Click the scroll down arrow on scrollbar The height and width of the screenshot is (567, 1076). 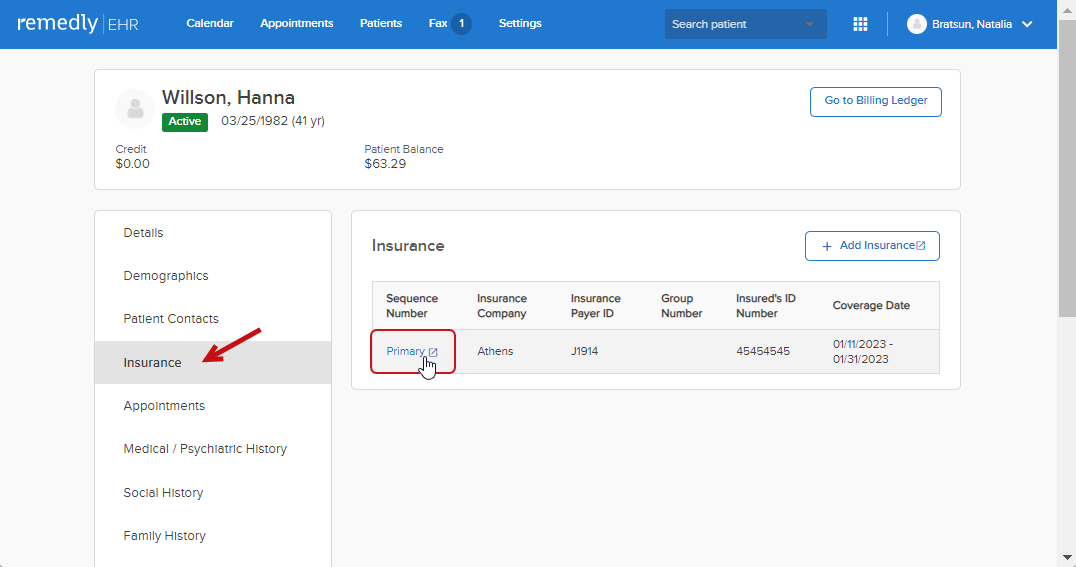(x=1067, y=557)
